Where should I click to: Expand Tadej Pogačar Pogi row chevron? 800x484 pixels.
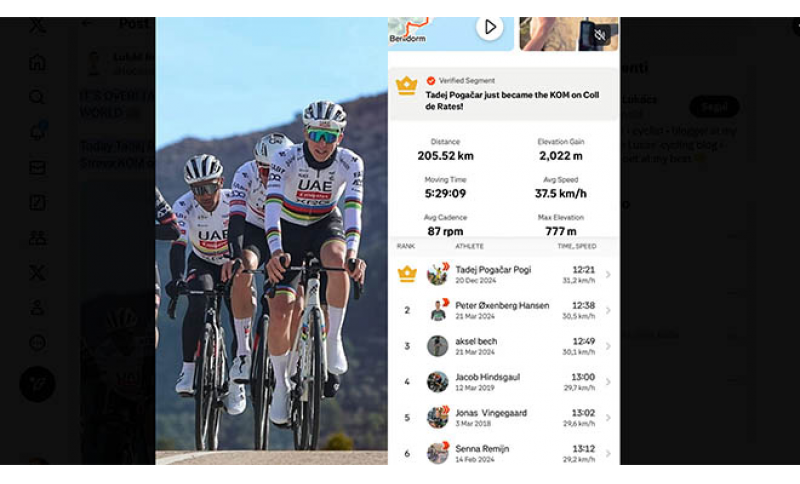tap(608, 274)
